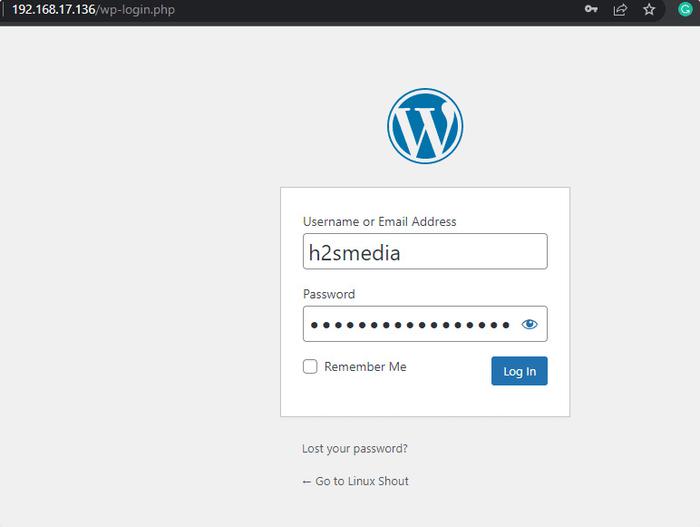The height and width of the screenshot is (527, 700).
Task: Bookmark this page with the star icon
Action: click(x=649, y=9)
